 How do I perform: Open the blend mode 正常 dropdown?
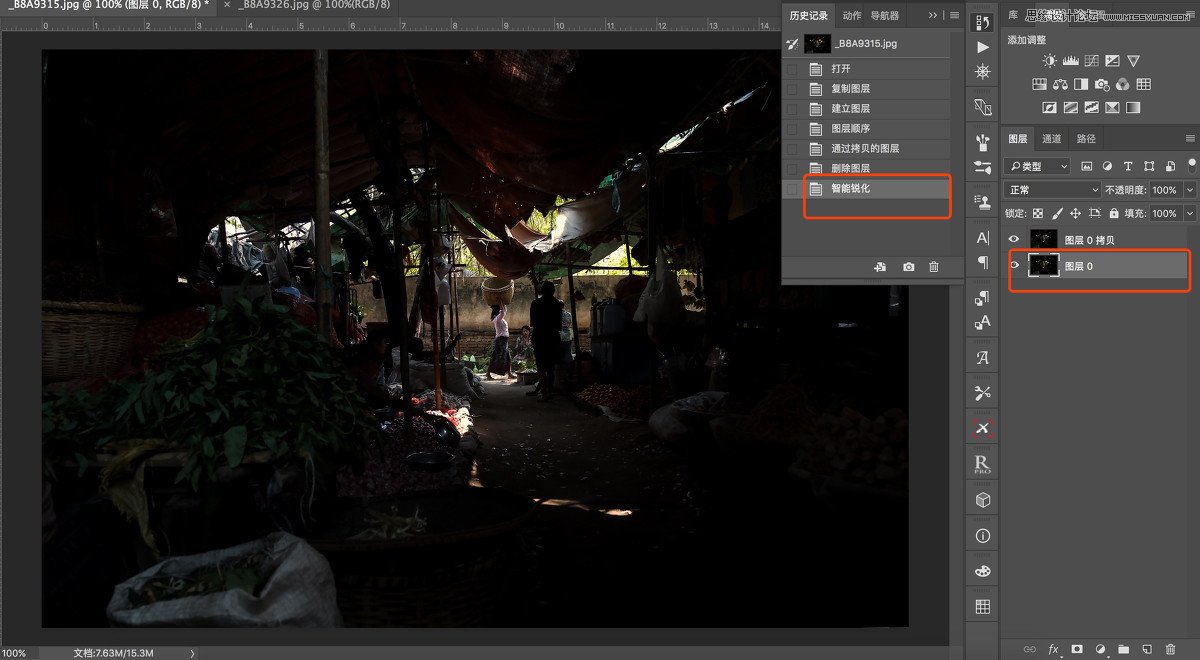point(1051,190)
